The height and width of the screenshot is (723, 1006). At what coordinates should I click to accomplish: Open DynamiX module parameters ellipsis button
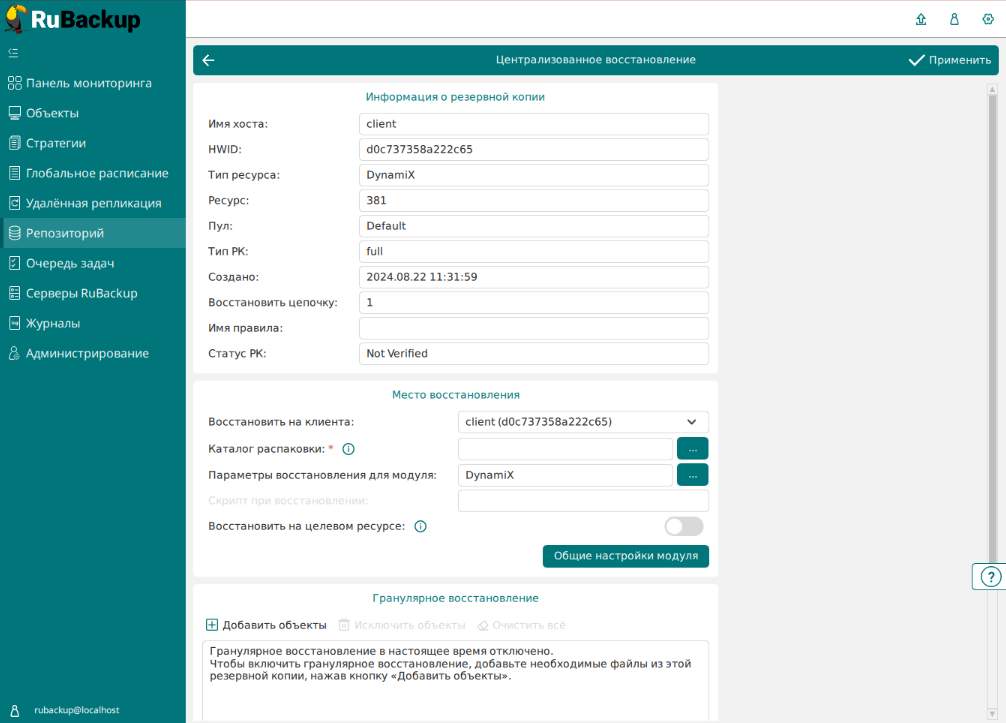click(692, 475)
